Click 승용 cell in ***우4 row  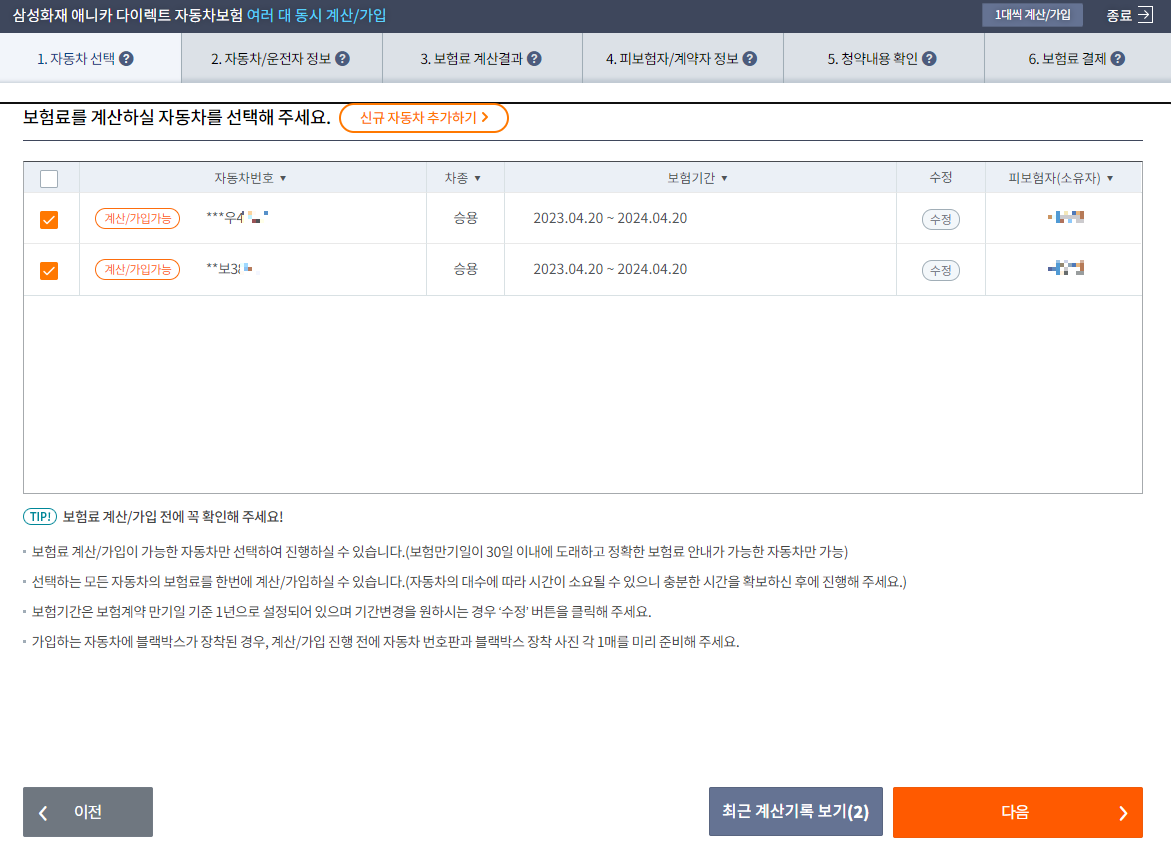pyautogui.click(x=465, y=219)
